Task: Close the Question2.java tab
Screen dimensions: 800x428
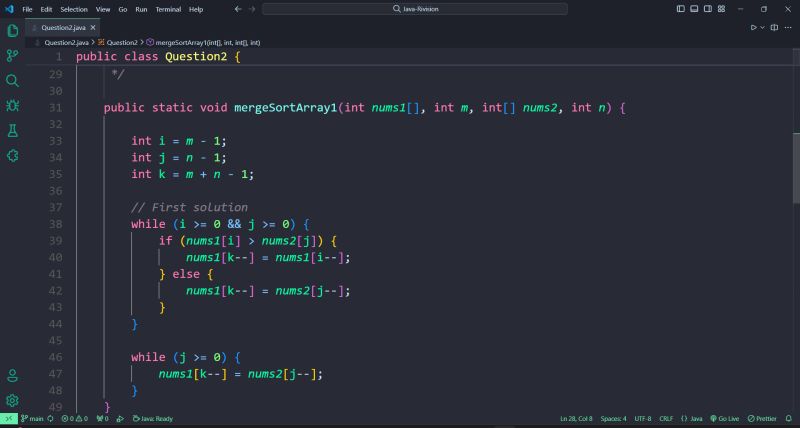Action: coord(93,28)
